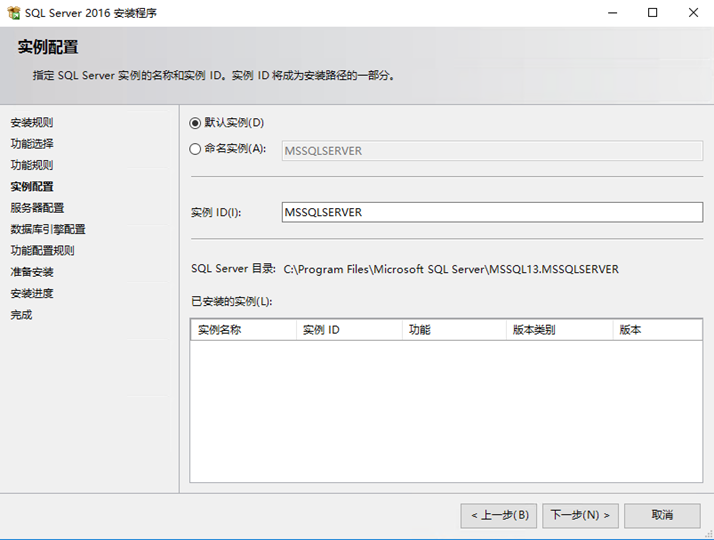
Task: Go to 安装规则 step in sidebar
Action: [32, 122]
